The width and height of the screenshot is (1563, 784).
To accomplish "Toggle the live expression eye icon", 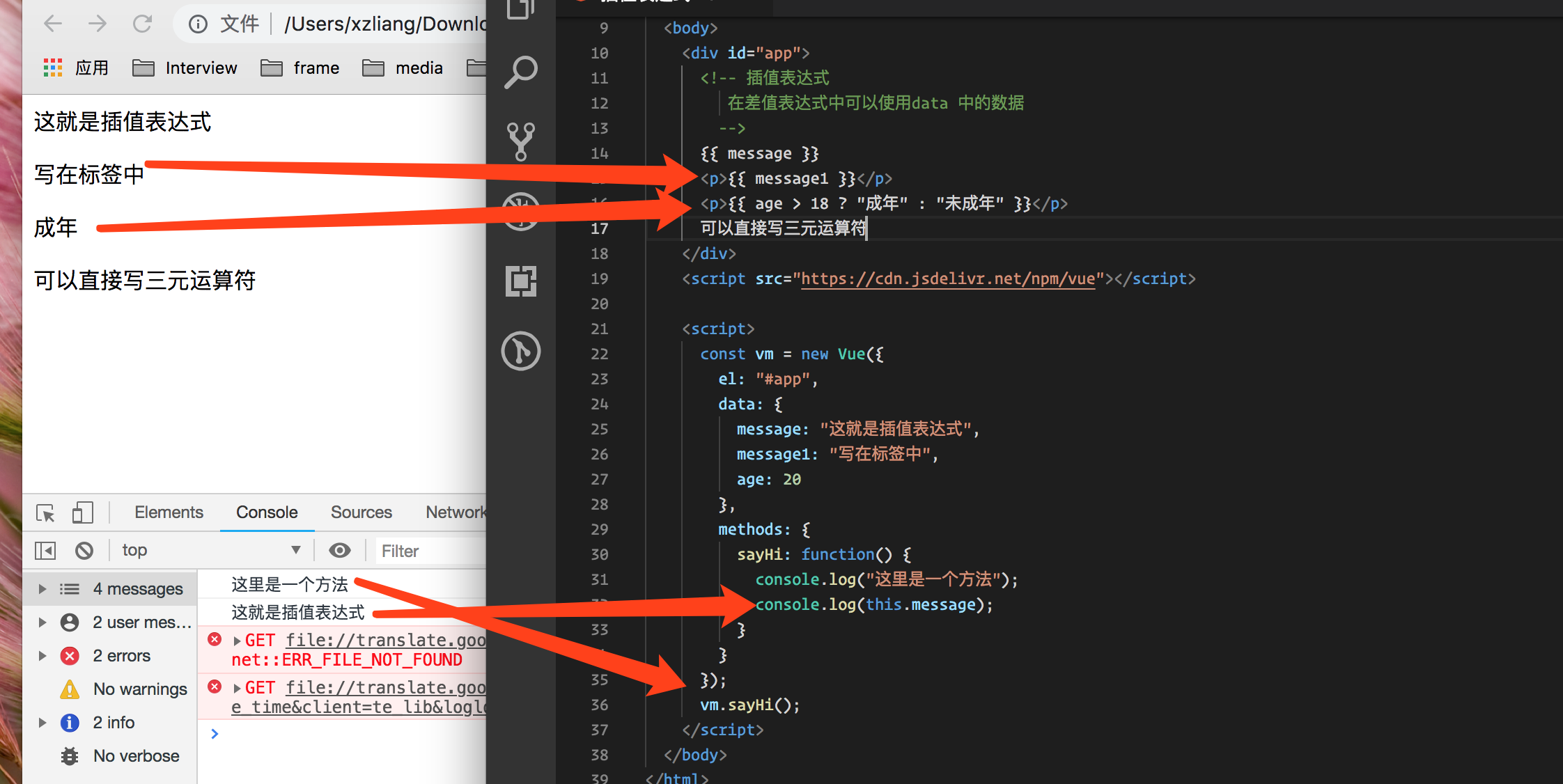I will pyautogui.click(x=340, y=551).
